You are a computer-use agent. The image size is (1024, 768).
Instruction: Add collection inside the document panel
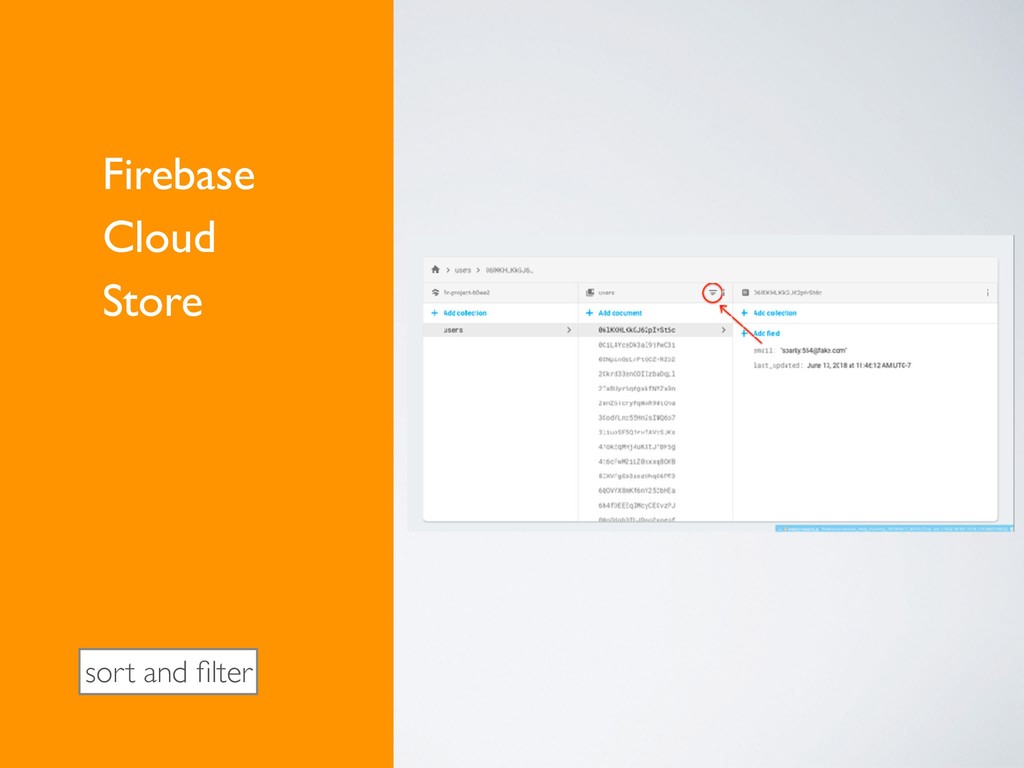pos(769,313)
